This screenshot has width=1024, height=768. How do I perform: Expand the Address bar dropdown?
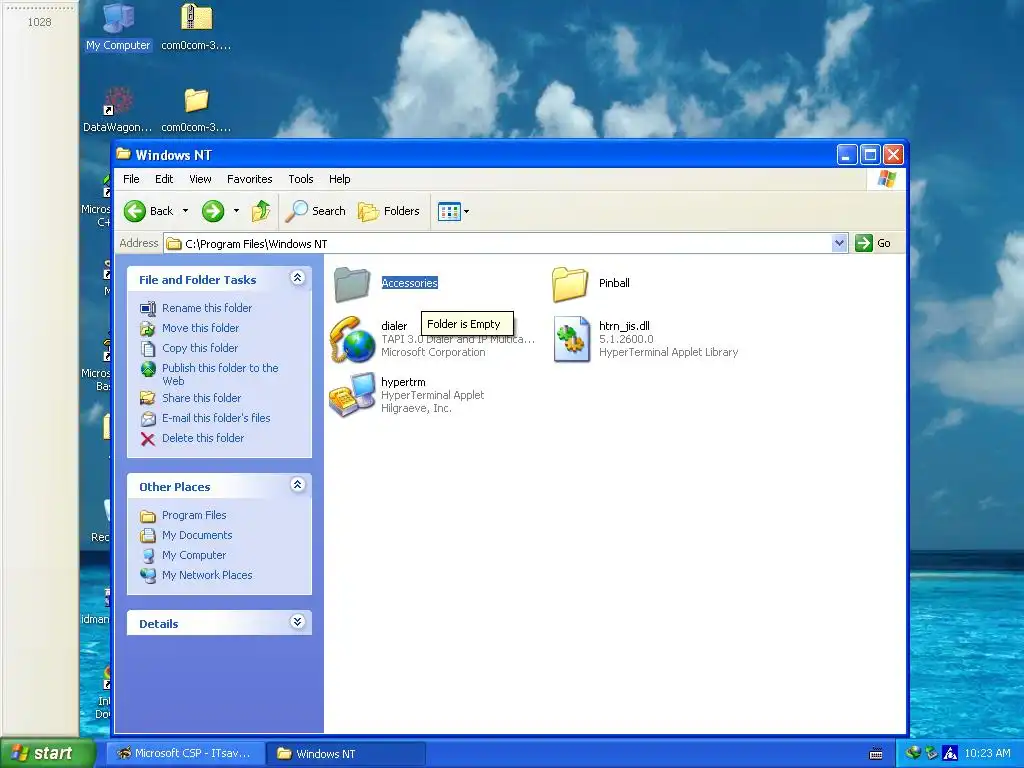(839, 244)
